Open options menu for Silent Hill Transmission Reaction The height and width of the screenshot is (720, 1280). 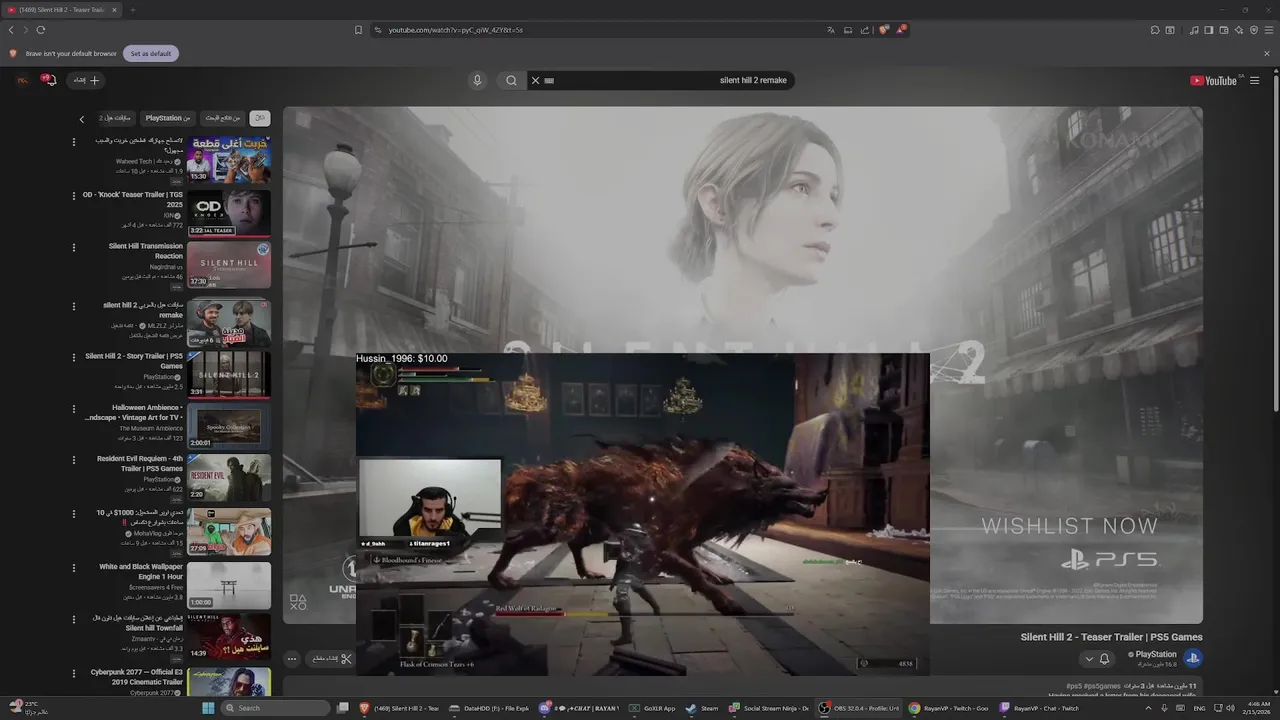pyautogui.click(x=73, y=247)
